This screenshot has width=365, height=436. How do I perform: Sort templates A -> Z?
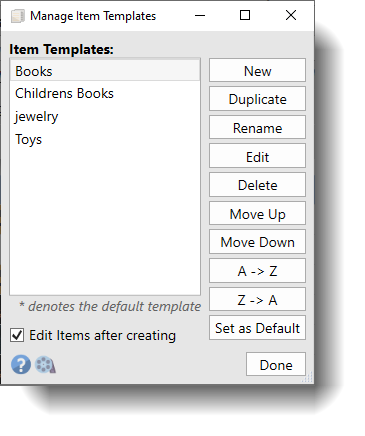coord(257,271)
